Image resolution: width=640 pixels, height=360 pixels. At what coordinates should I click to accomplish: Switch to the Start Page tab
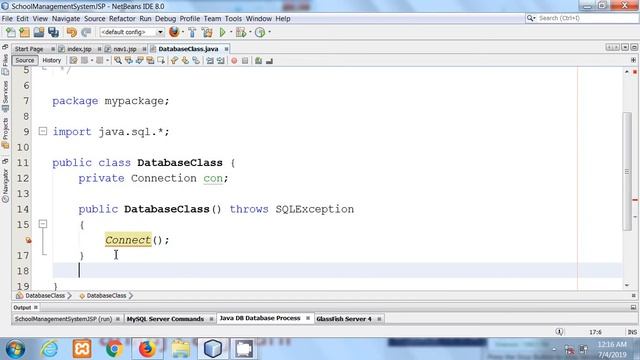click(x=29, y=49)
